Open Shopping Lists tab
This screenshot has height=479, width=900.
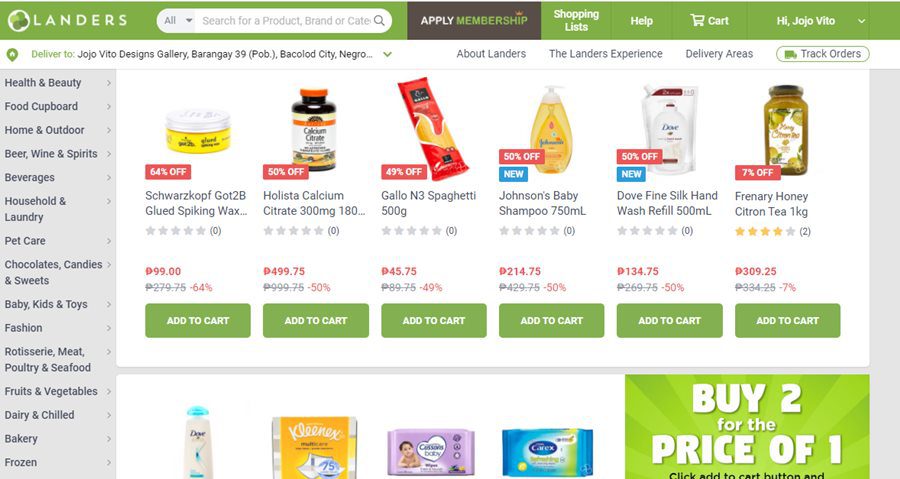(x=576, y=21)
